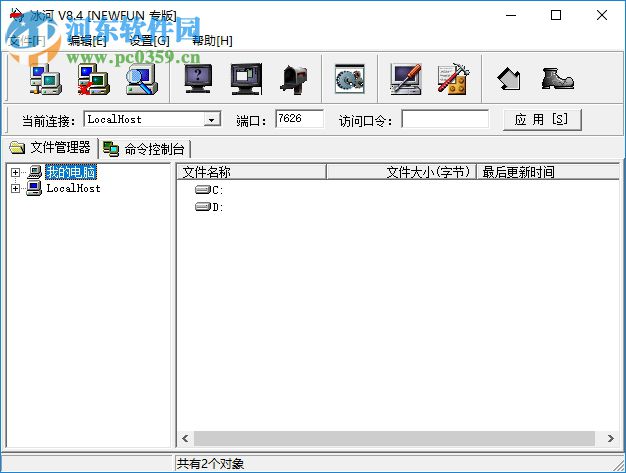Click the mailbox messenger icon
626x473 pixels.
[x=294, y=79]
